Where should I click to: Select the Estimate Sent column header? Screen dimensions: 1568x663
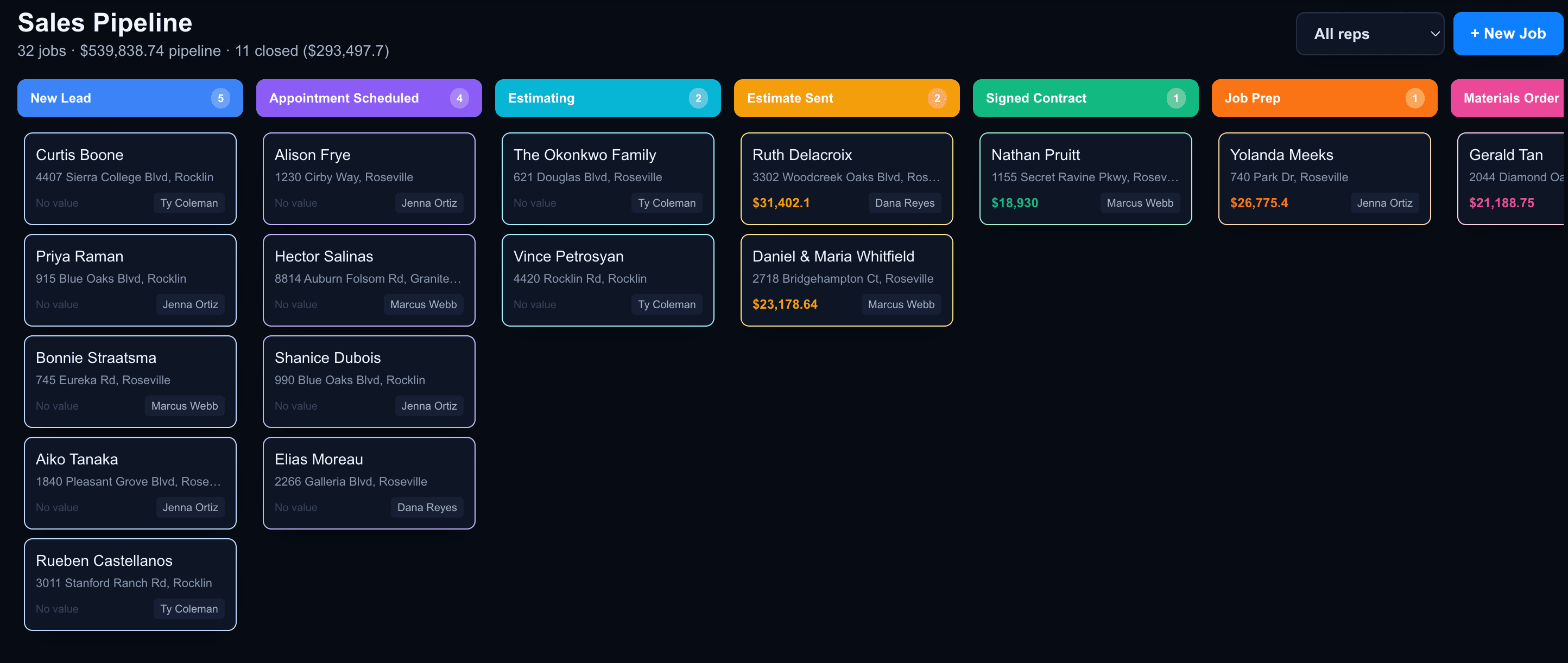point(846,98)
